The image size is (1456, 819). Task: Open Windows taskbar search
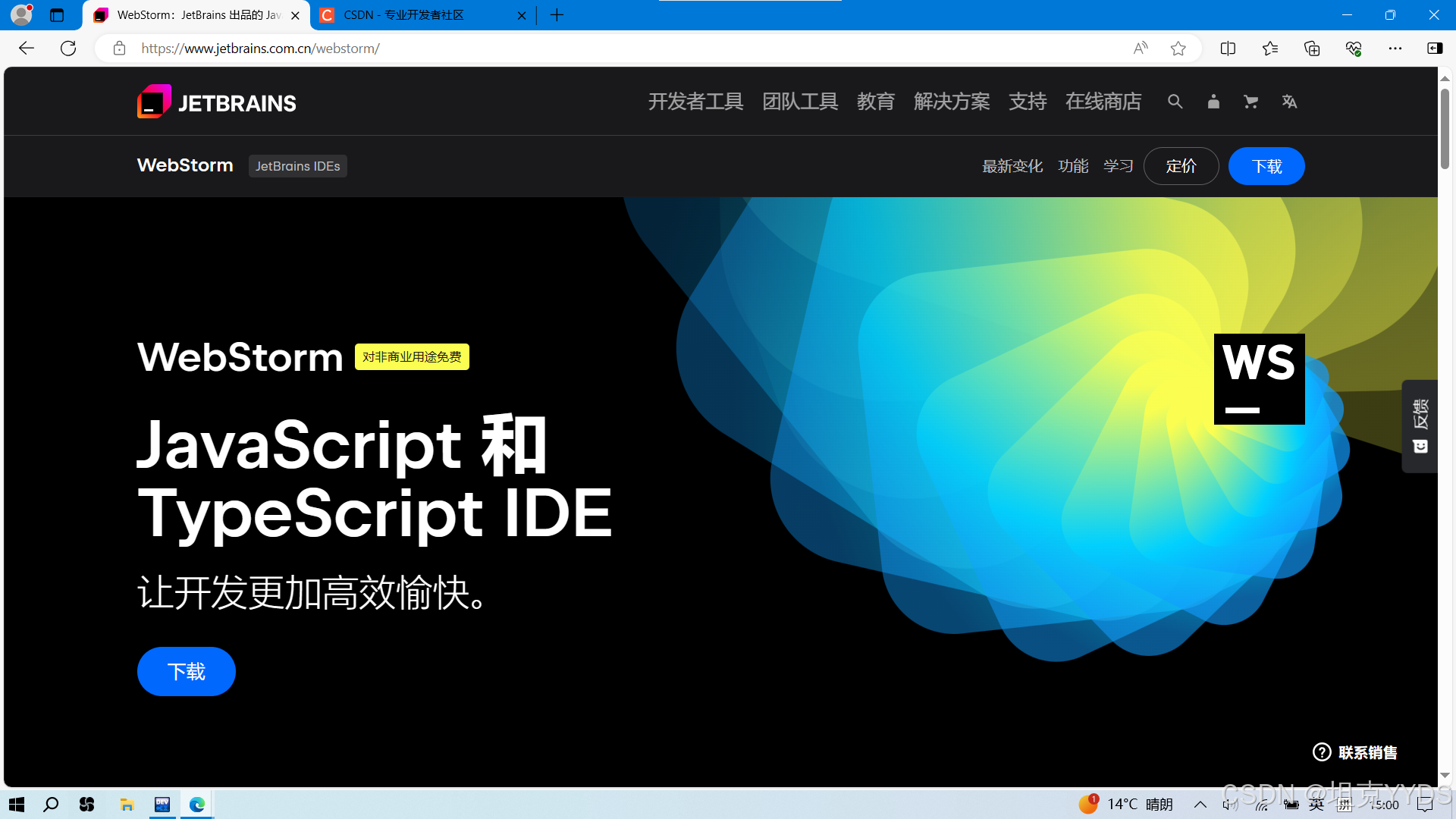coord(51,805)
